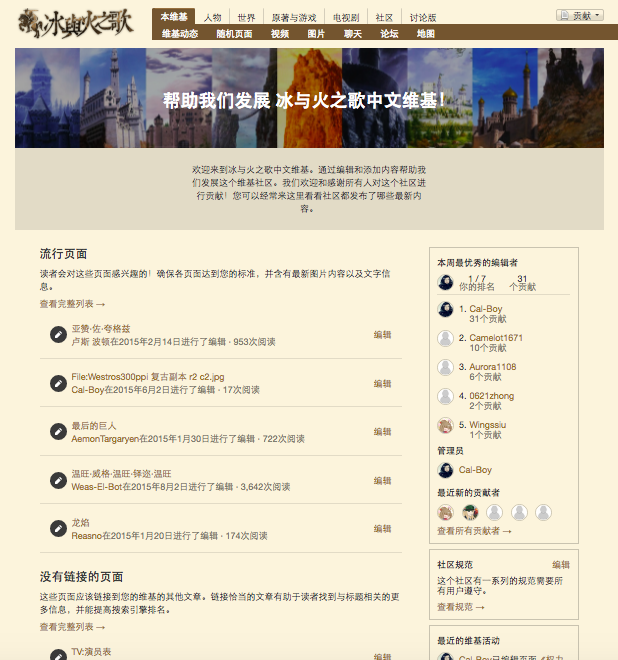Open 0621zhong user name link
Image resolution: width=618 pixels, height=660 pixels.
(492, 396)
